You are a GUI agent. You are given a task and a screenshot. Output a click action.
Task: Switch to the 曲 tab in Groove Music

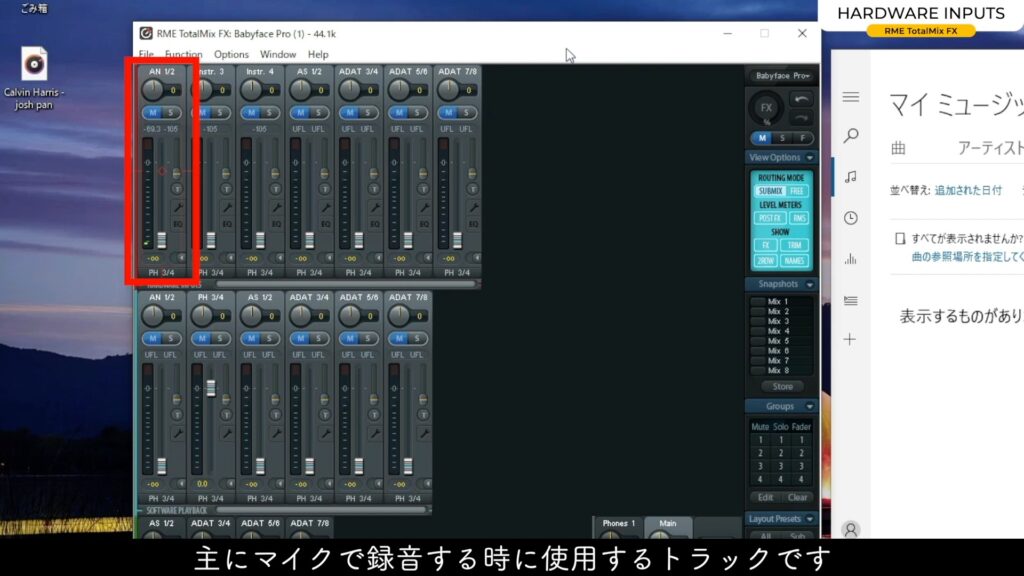pyautogui.click(x=899, y=148)
